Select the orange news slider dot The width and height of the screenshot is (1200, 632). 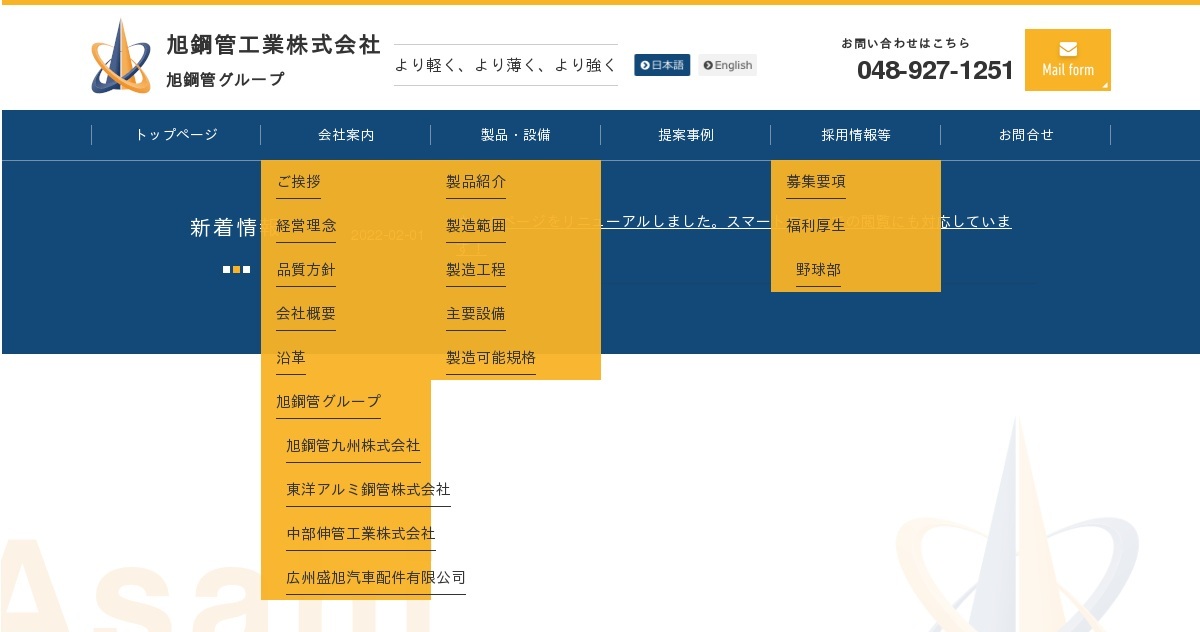pos(237,269)
